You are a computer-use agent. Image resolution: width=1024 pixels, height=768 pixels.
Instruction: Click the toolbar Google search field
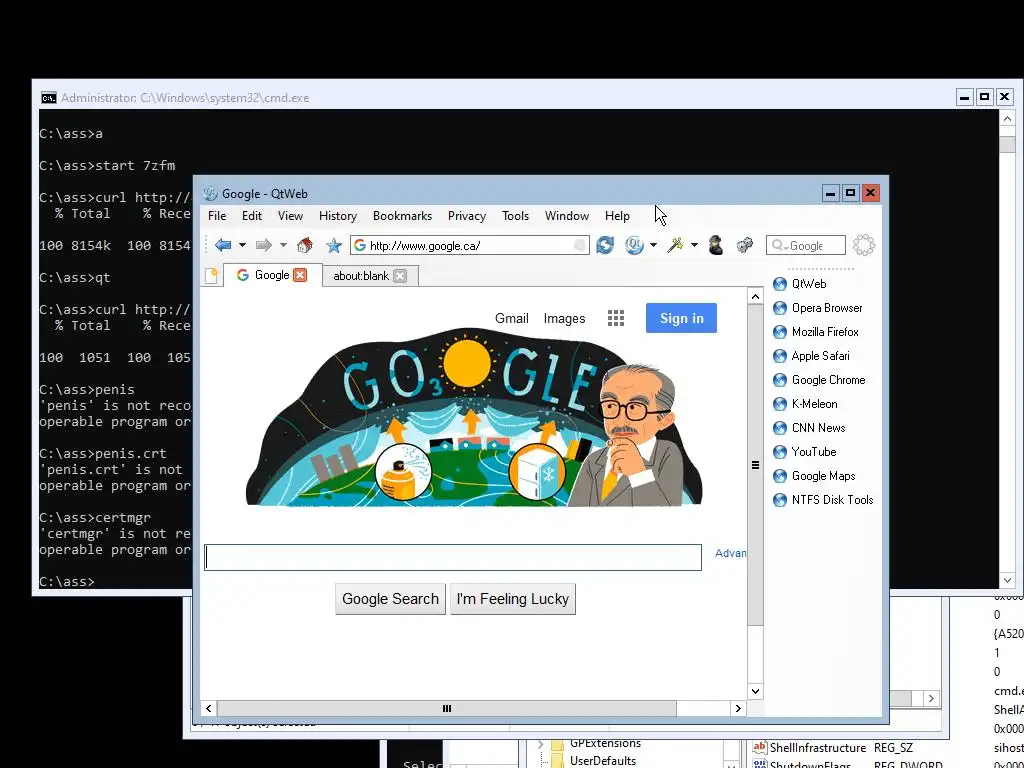806,246
